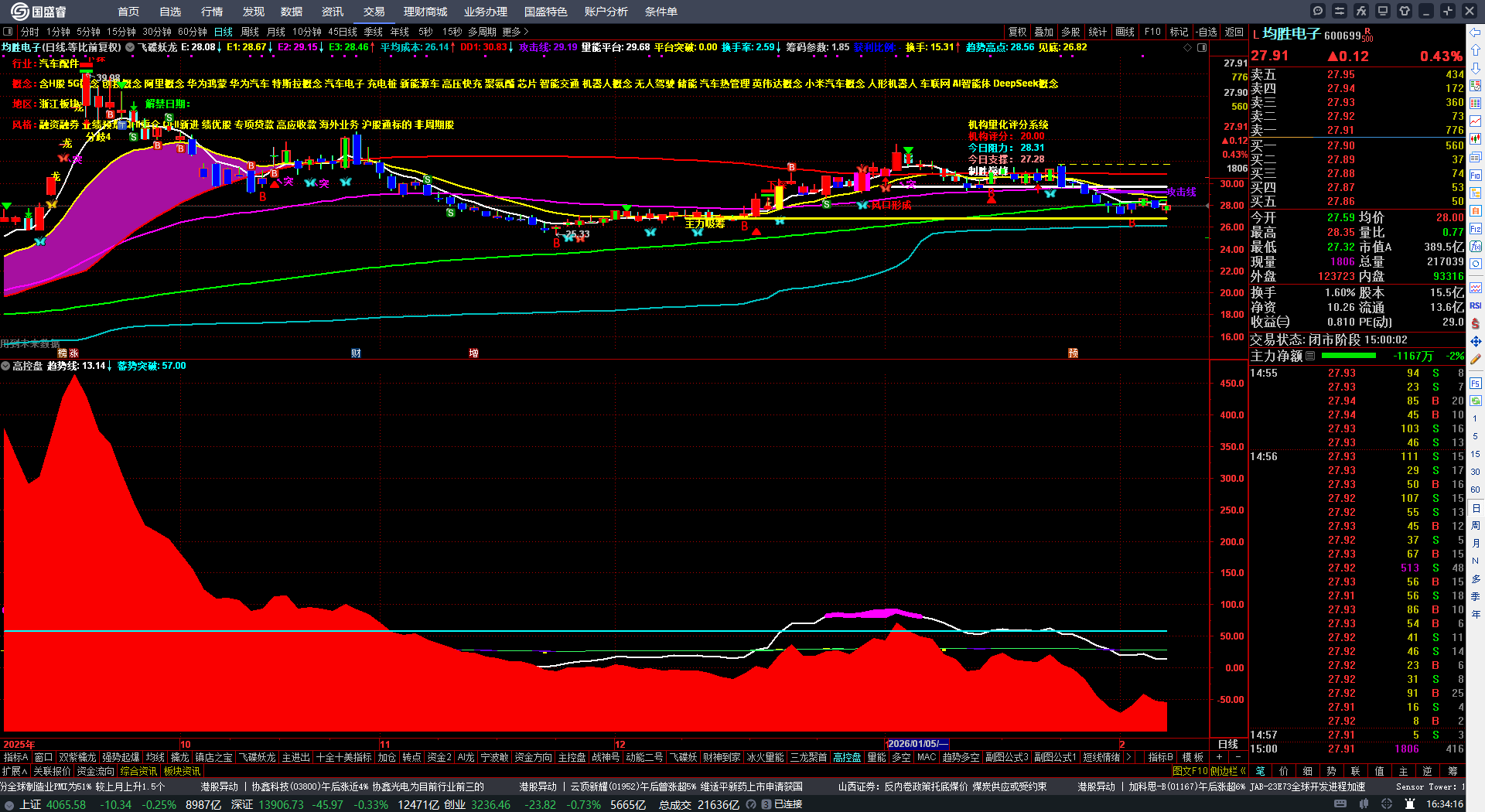Click the FS icon in right sidebar
The width and height of the screenshot is (1485, 812).
click(1476, 383)
